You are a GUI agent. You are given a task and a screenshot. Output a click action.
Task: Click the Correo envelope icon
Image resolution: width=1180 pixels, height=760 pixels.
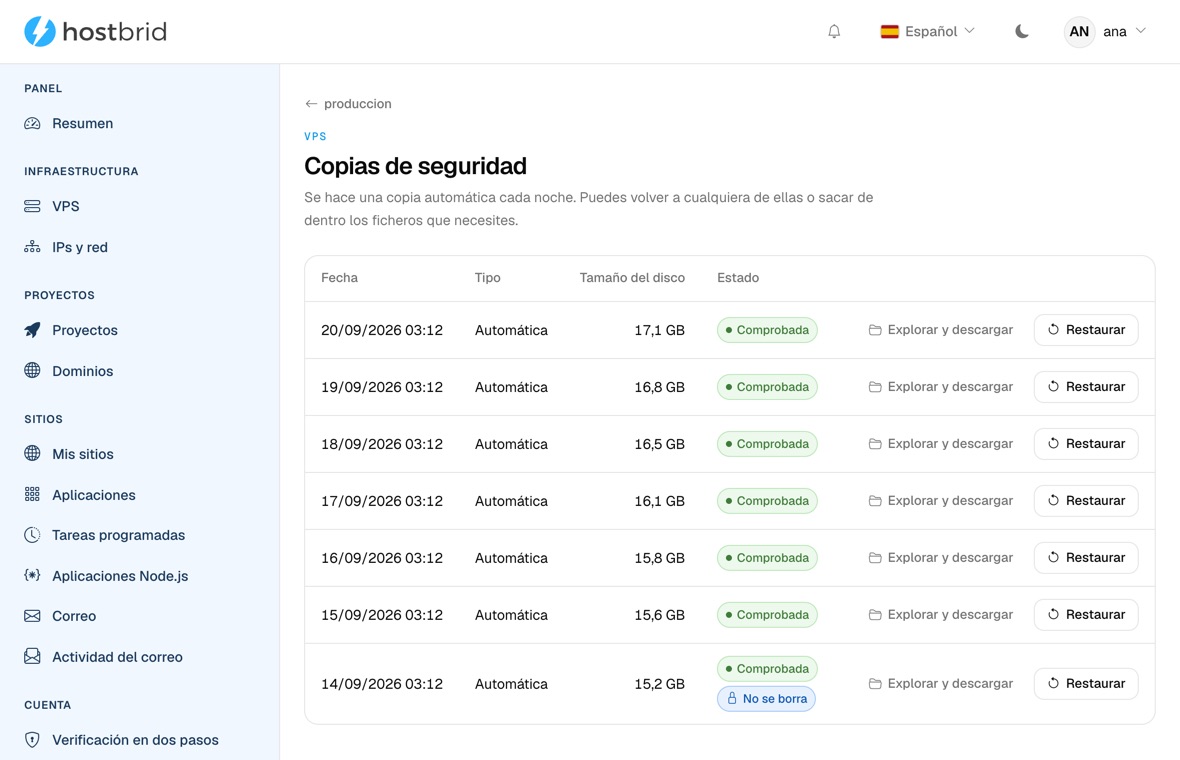(x=32, y=616)
